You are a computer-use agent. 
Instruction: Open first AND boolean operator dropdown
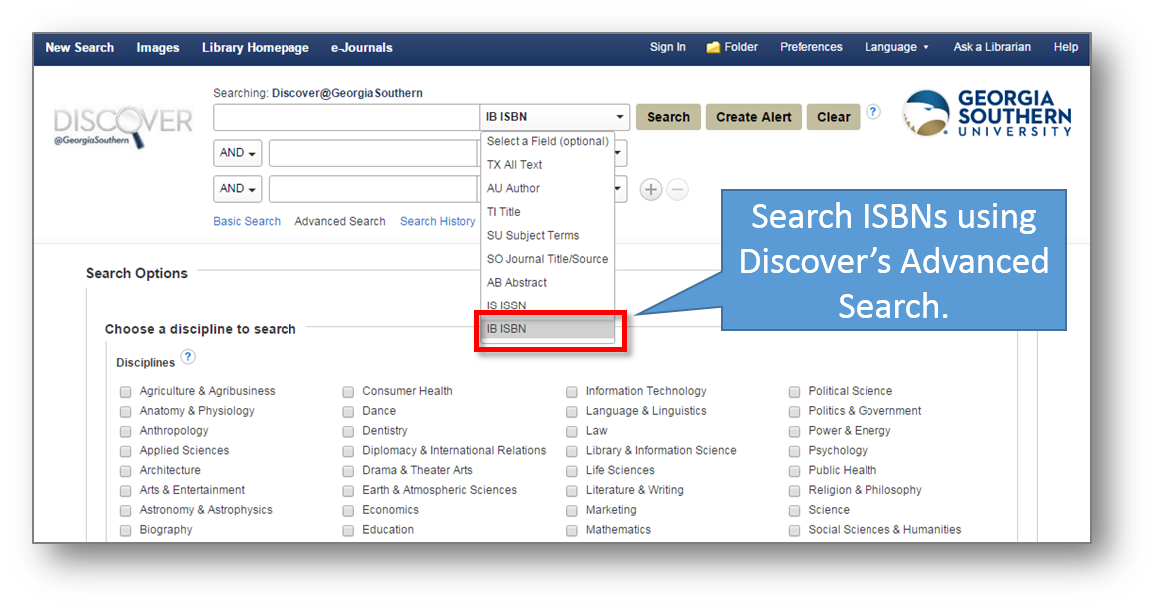tap(237, 153)
